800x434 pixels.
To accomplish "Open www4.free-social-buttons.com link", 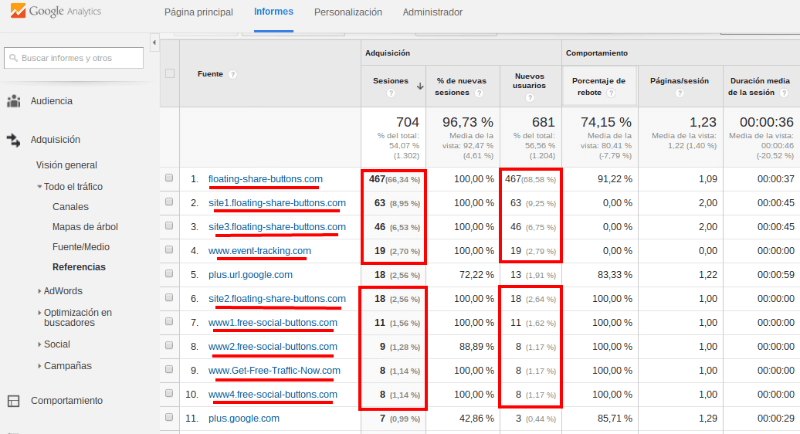I will pos(272,395).
